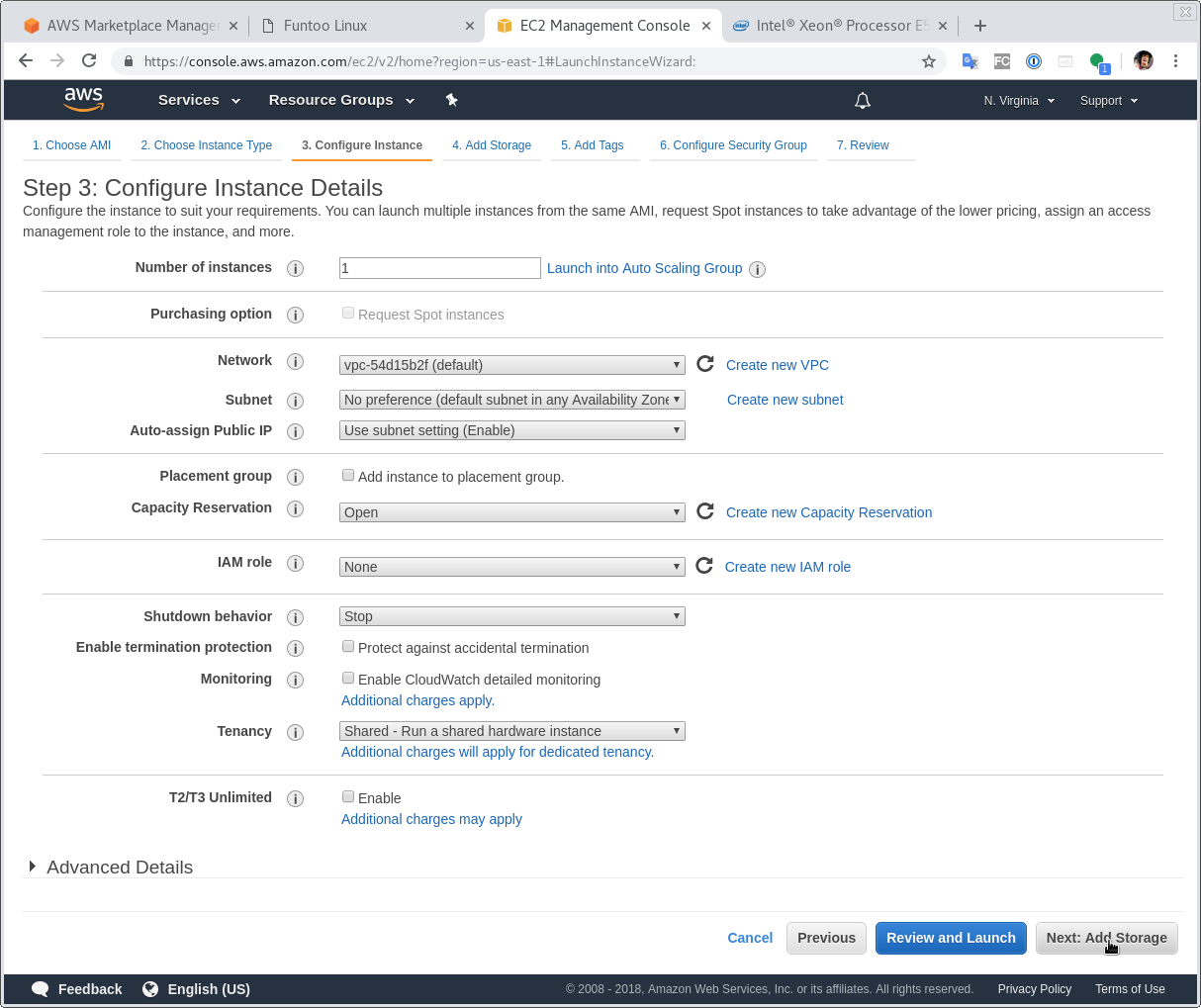Screen dimensions: 1201x1008
Task: Enable Protect against accidental termination
Action: coord(348,646)
